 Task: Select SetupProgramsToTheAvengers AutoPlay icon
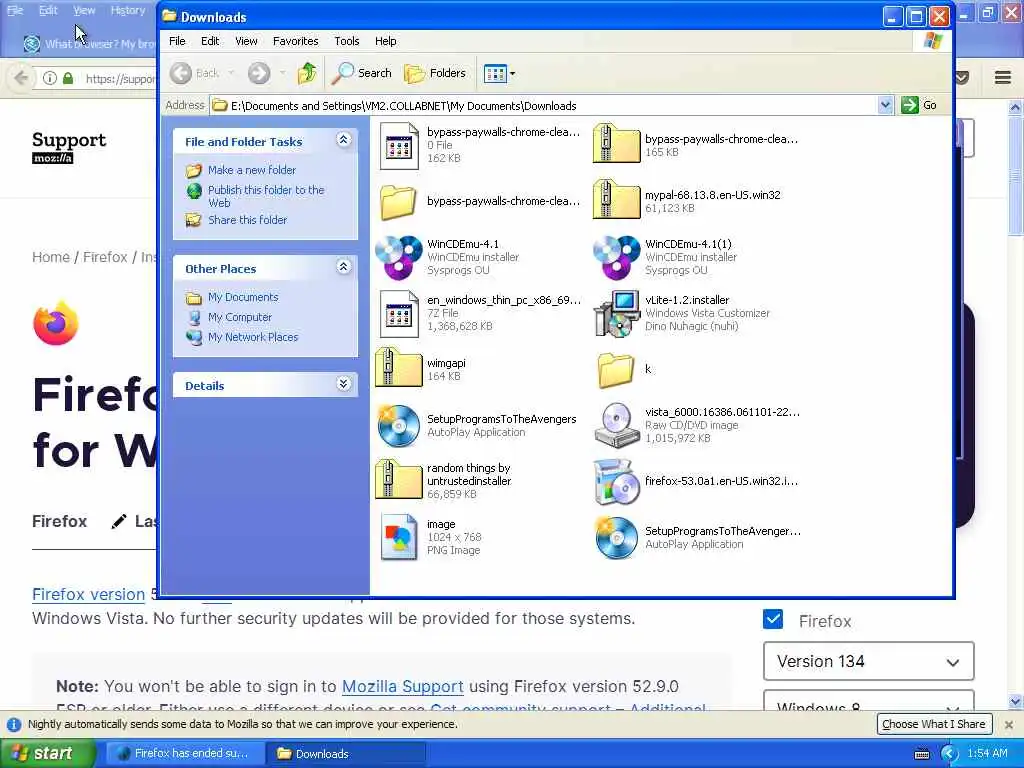398,426
